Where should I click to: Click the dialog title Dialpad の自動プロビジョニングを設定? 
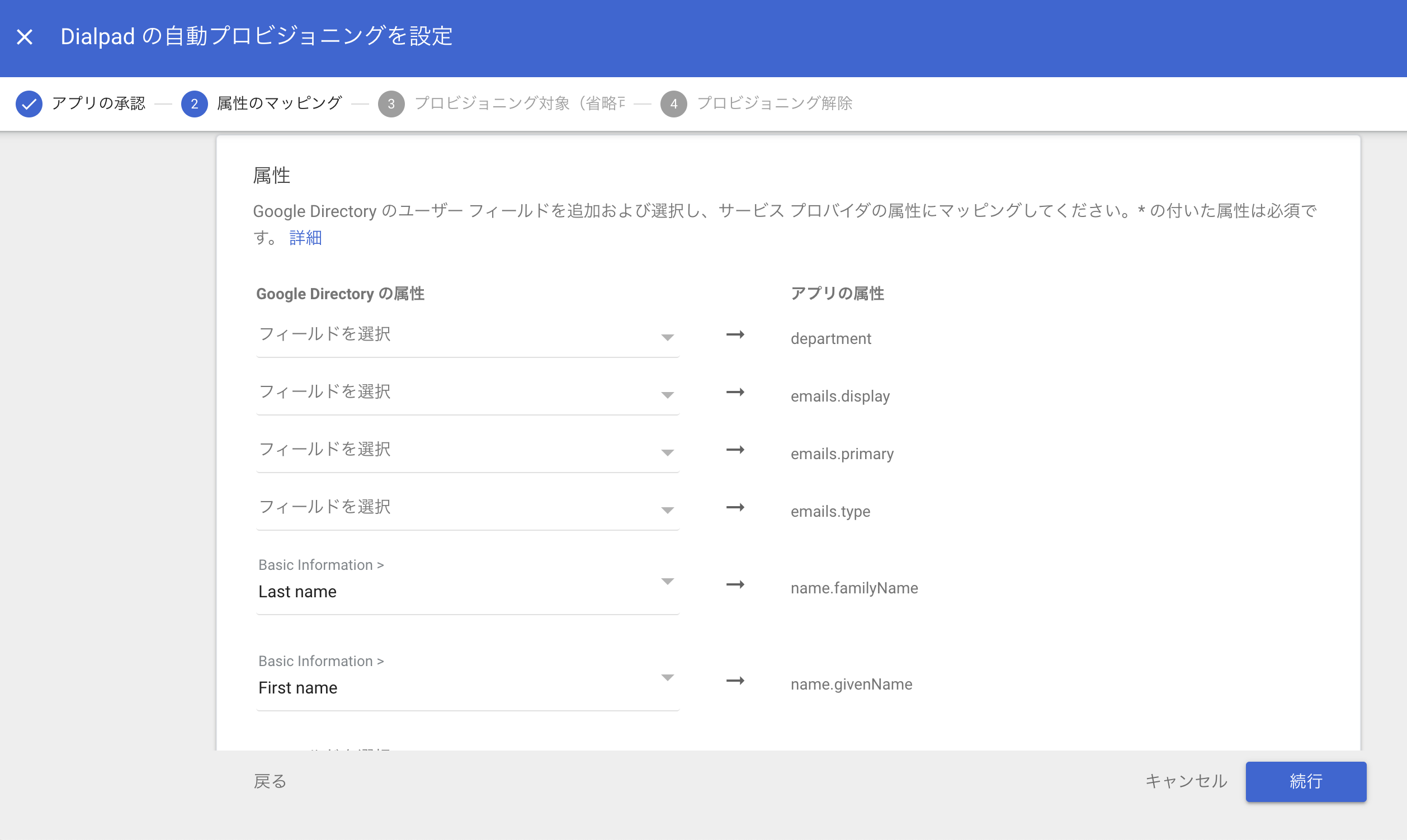tap(256, 36)
